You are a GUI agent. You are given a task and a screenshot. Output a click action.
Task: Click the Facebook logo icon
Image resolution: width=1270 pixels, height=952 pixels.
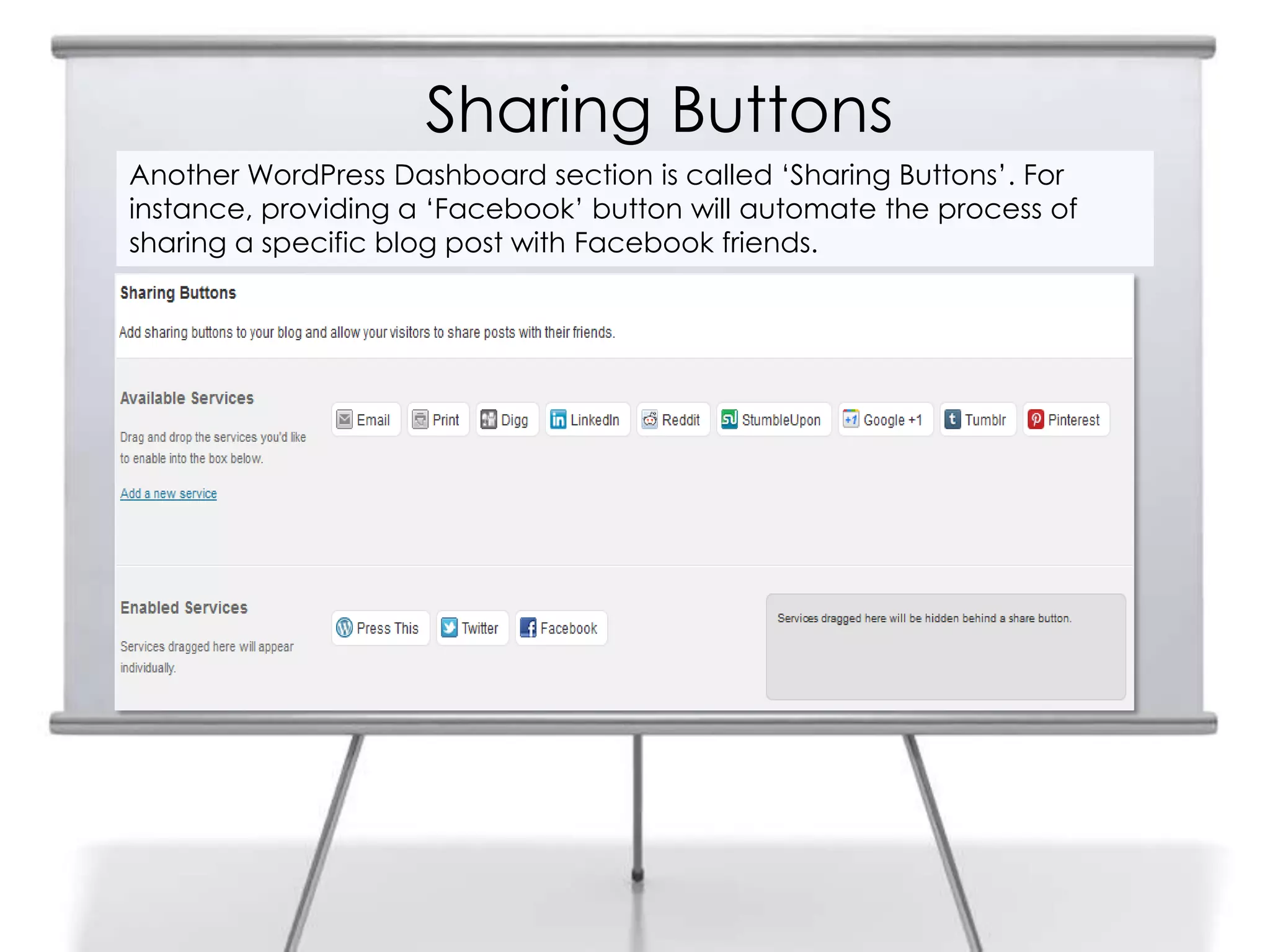(528, 628)
